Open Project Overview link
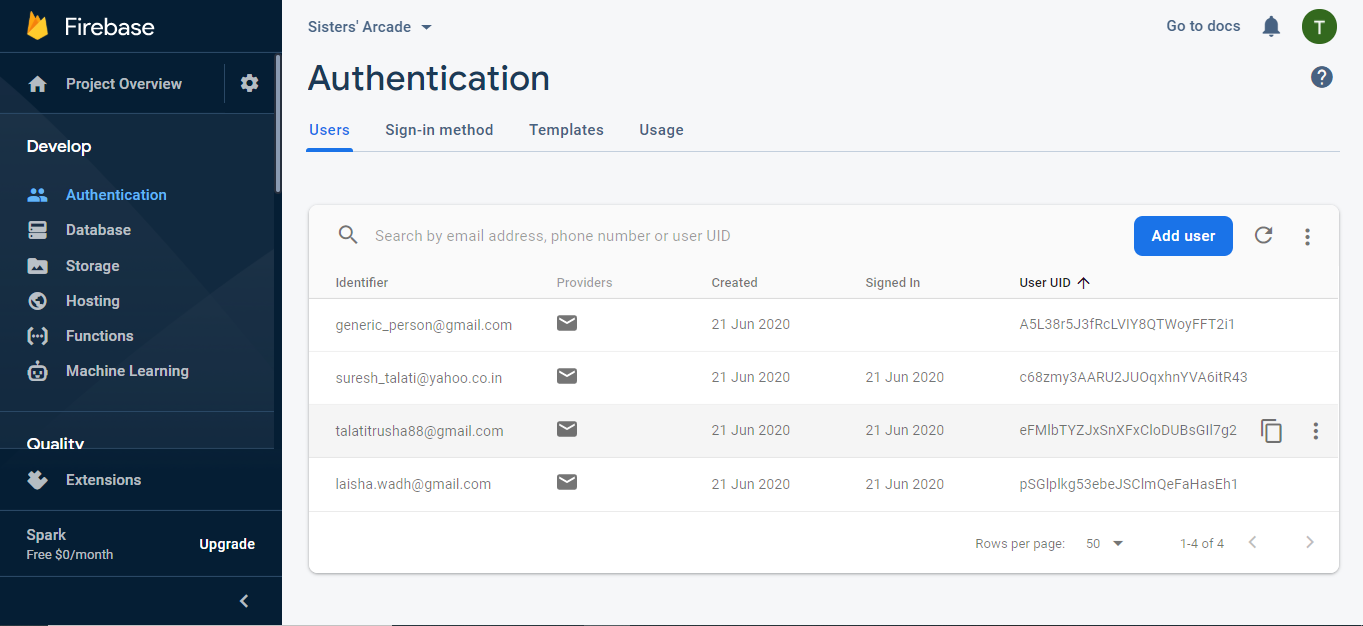This screenshot has width=1363, height=626. point(124,84)
